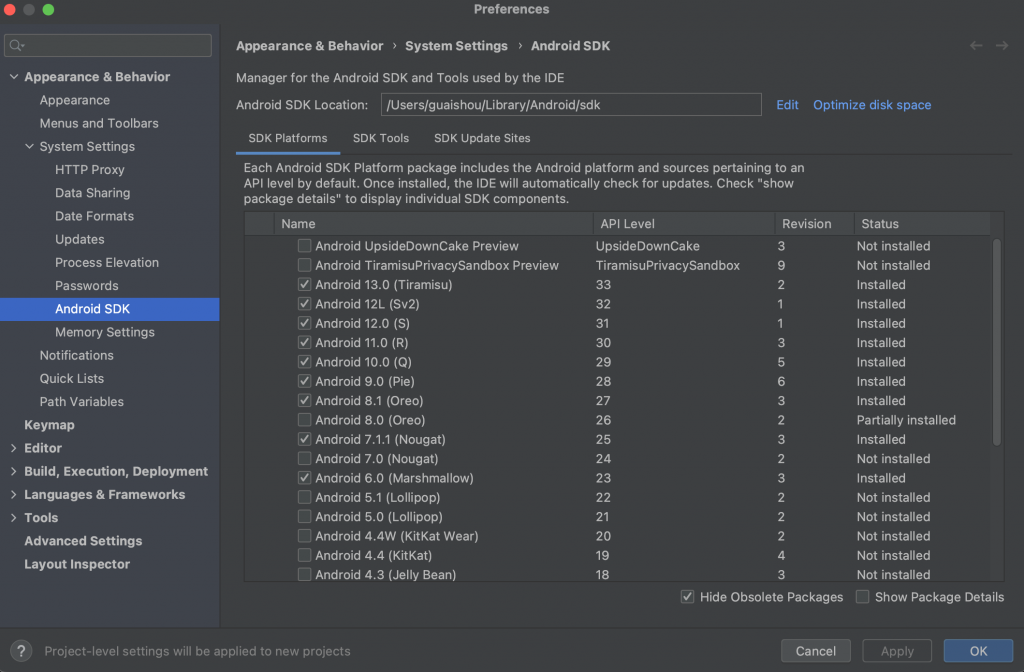
Task: Click the Apply button
Action: pyautogui.click(x=897, y=650)
